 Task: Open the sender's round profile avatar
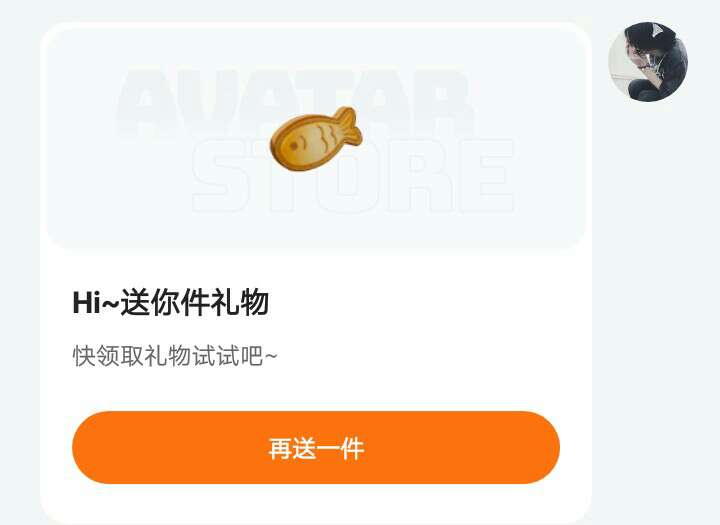pos(648,62)
